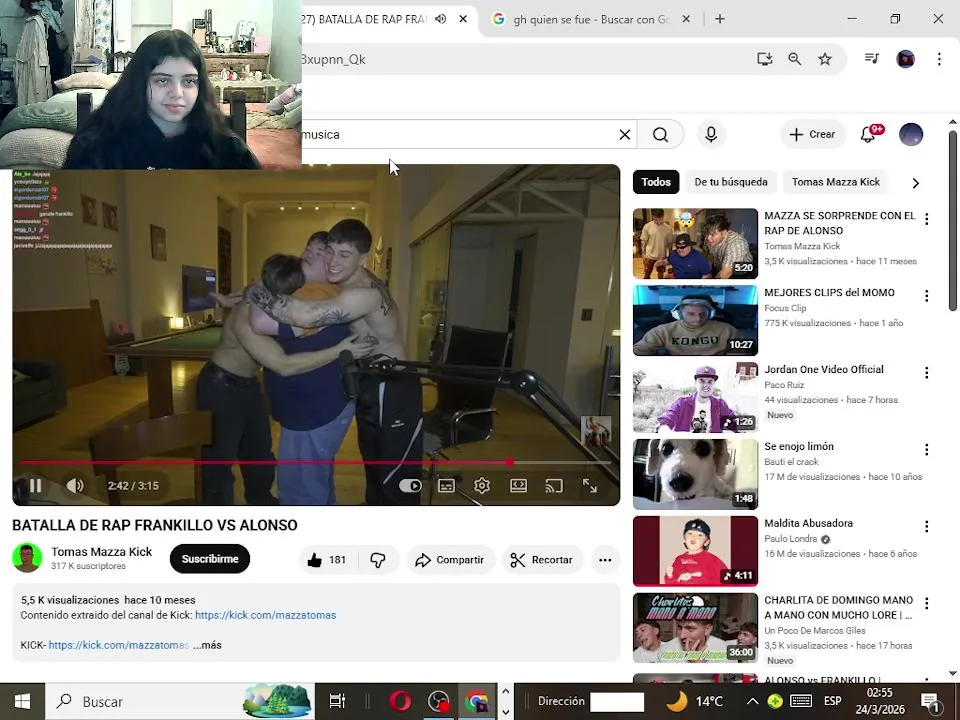Show more filter chips with the arrow
The image size is (960, 720).
(x=915, y=183)
